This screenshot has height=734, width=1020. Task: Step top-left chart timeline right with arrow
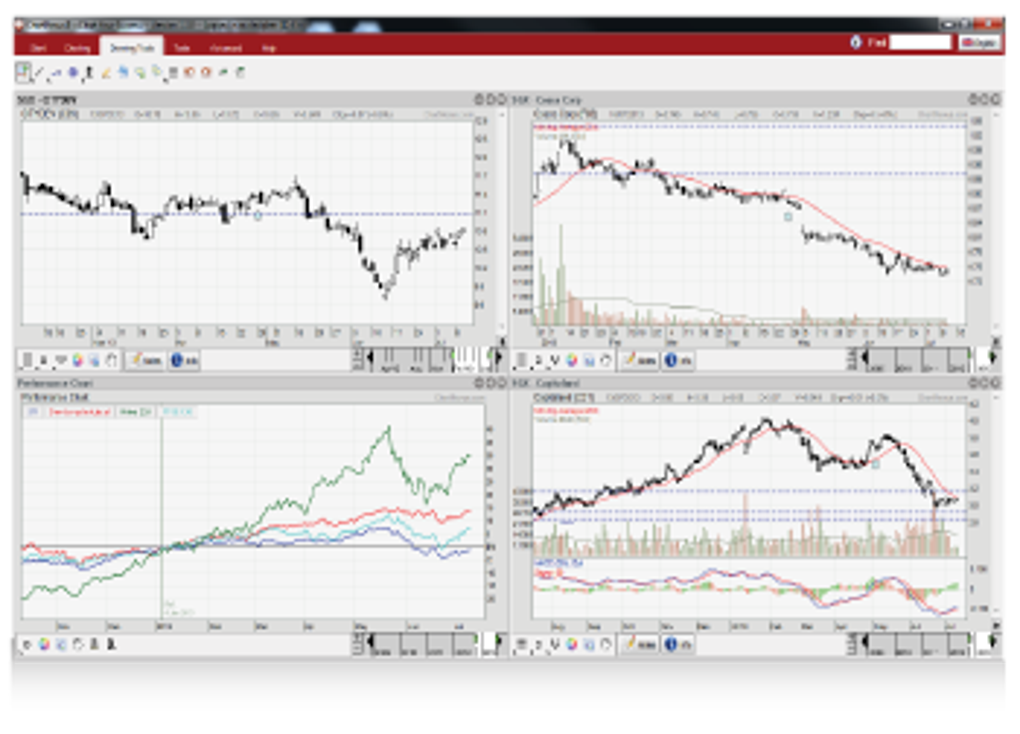[499, 357]
